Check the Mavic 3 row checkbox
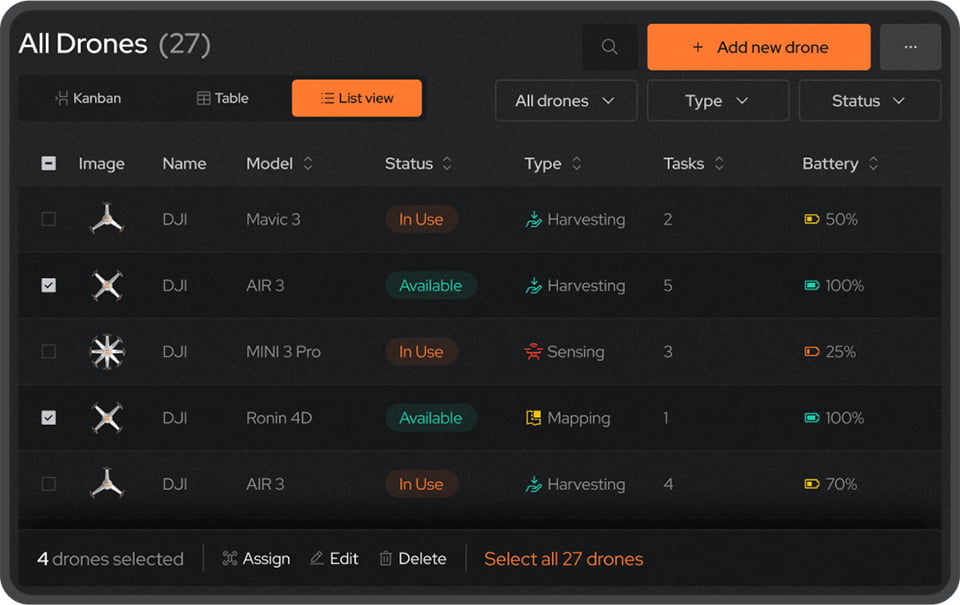 pos(48,219)
